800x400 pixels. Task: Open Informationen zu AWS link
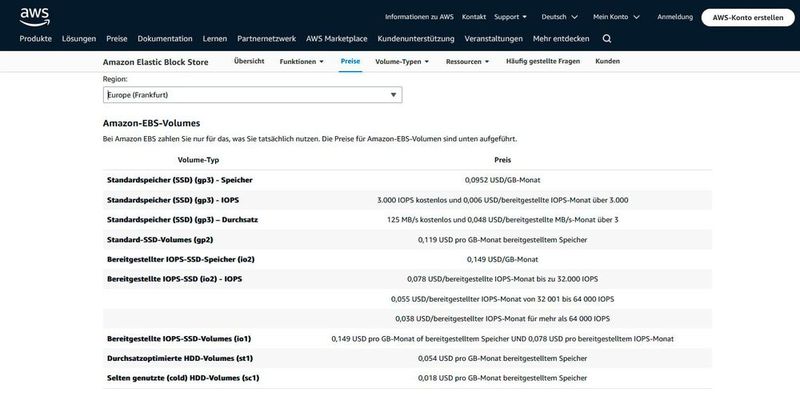[419, 17]
